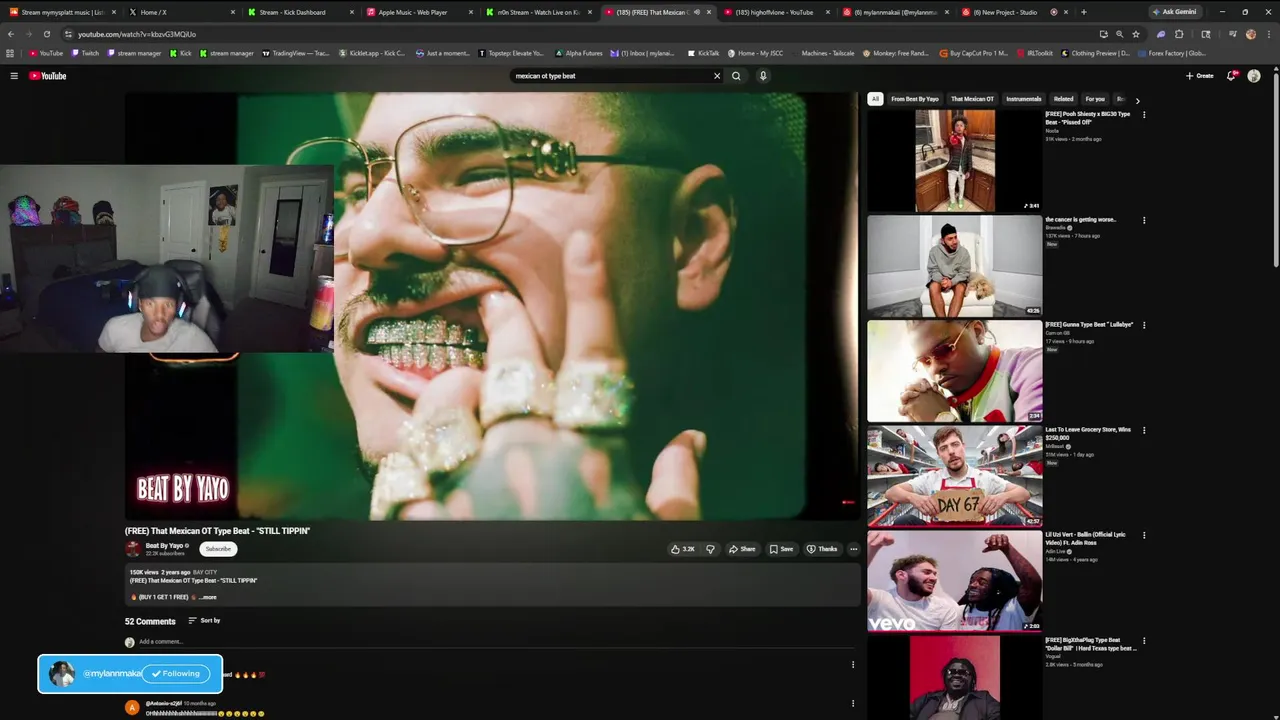Select the That Mexican OT chip
This screenshot has height=720, width=1280.
(972, 99)
